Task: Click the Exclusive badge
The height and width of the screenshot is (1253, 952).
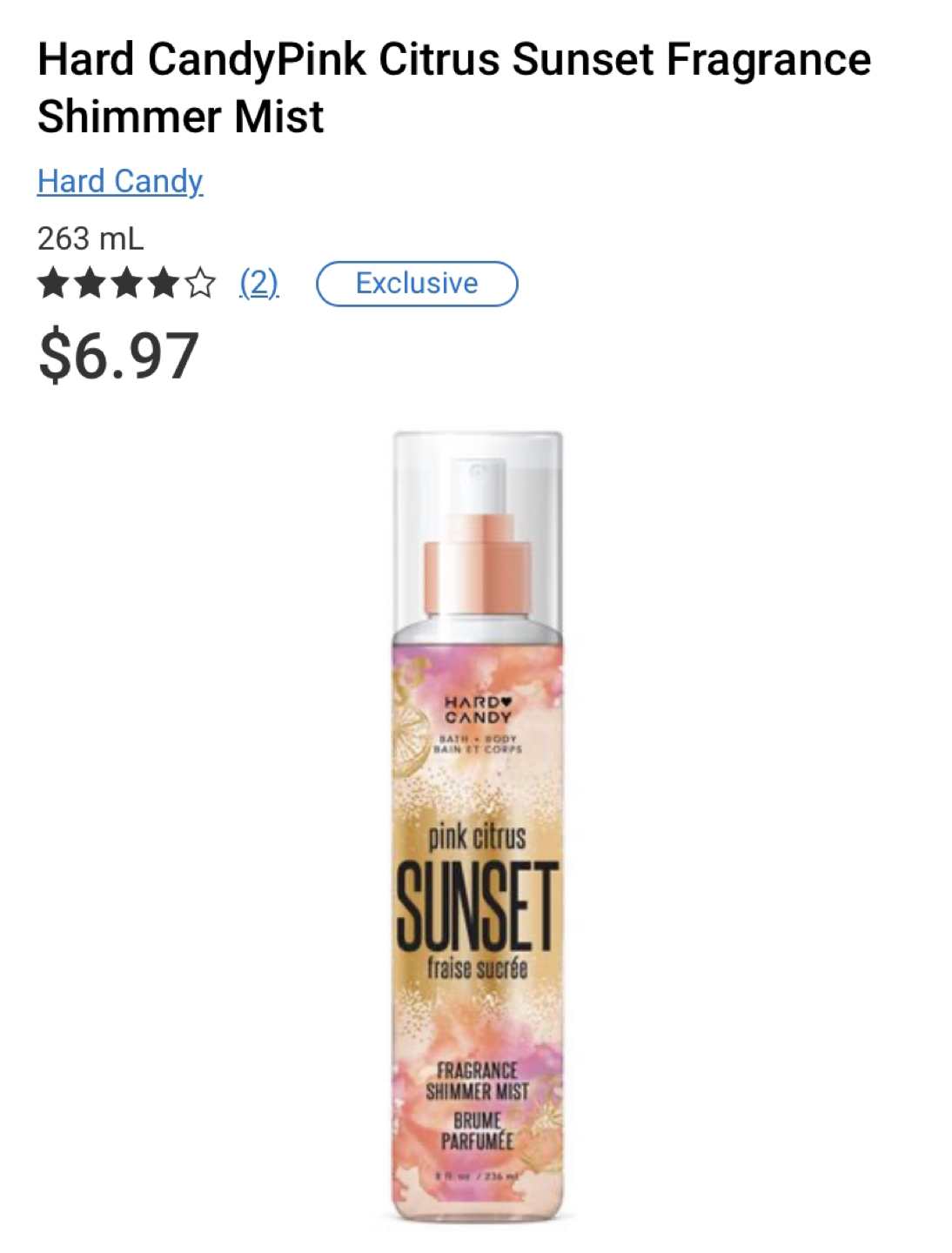Action: click(417, 284)
